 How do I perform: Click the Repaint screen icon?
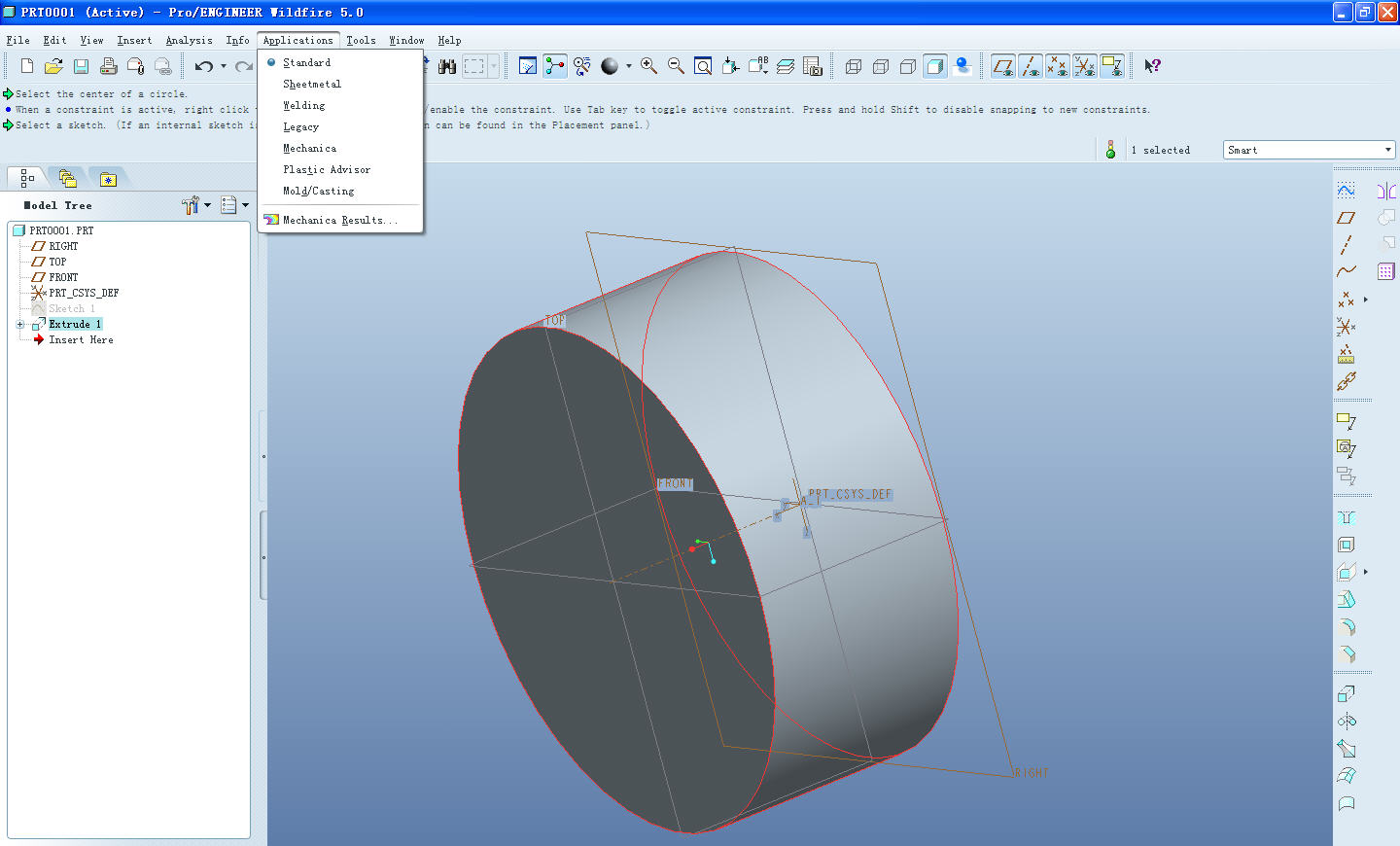(528, 66)
